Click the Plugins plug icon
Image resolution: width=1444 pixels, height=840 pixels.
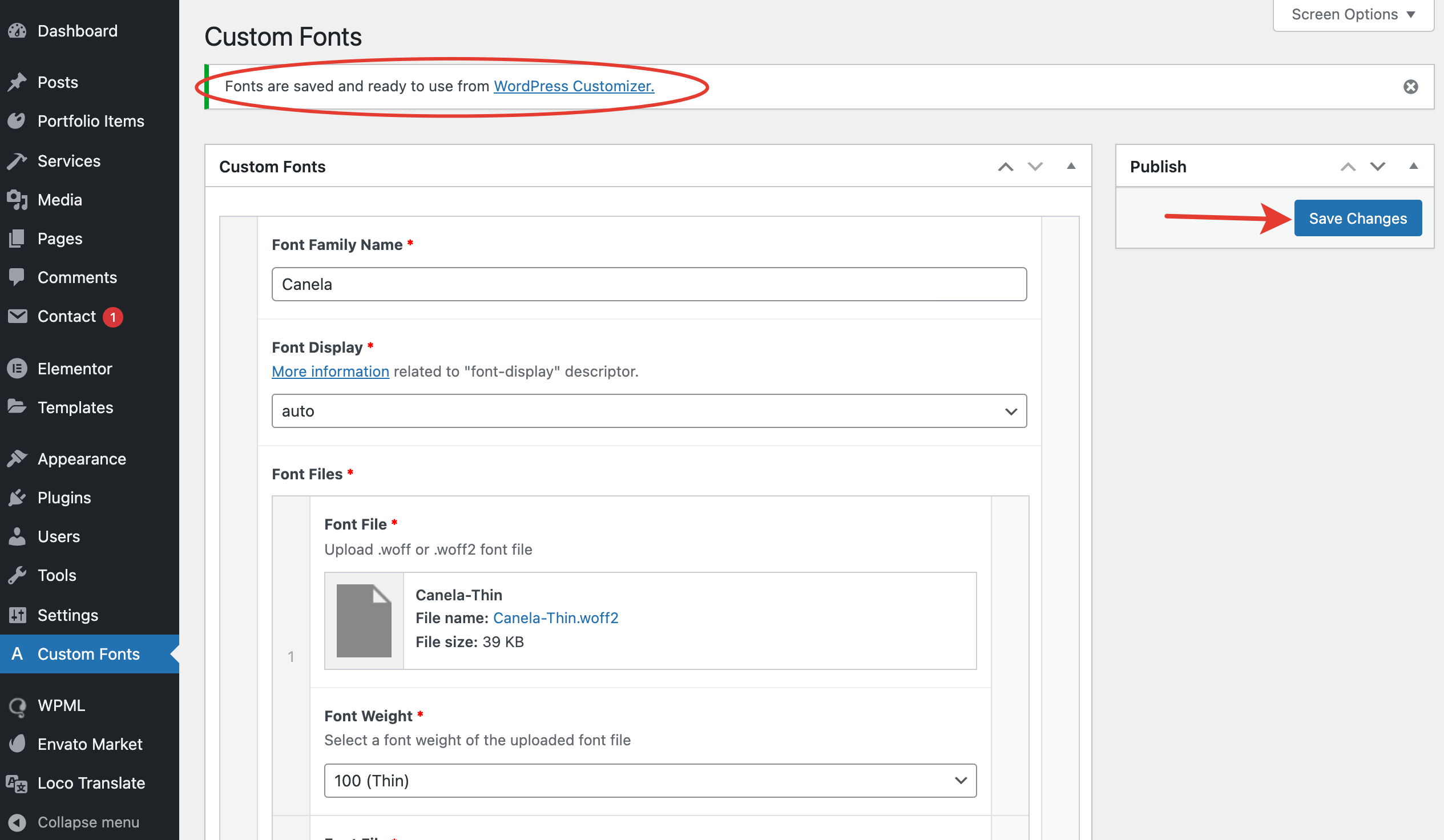17,498
